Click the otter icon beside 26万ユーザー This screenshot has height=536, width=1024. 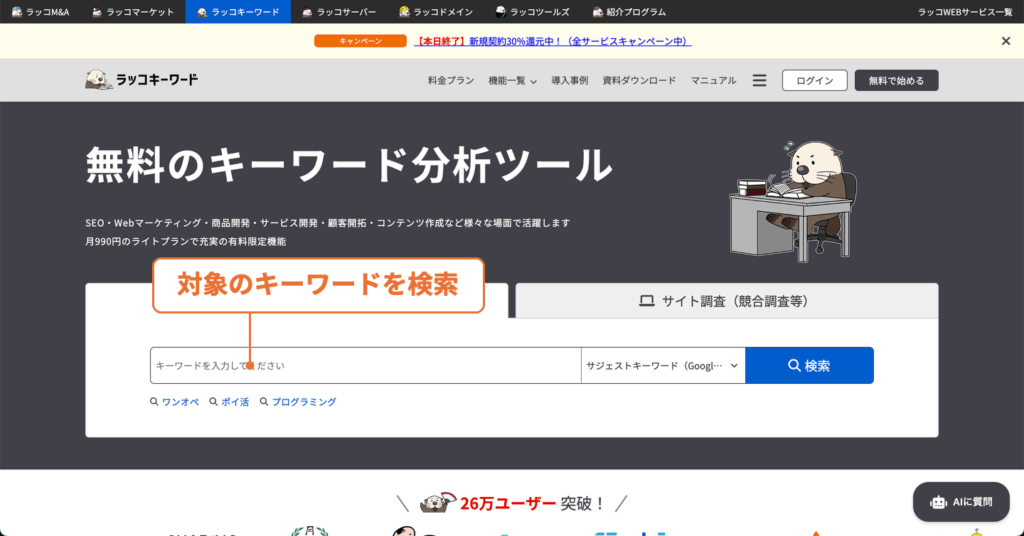[437, 502]
